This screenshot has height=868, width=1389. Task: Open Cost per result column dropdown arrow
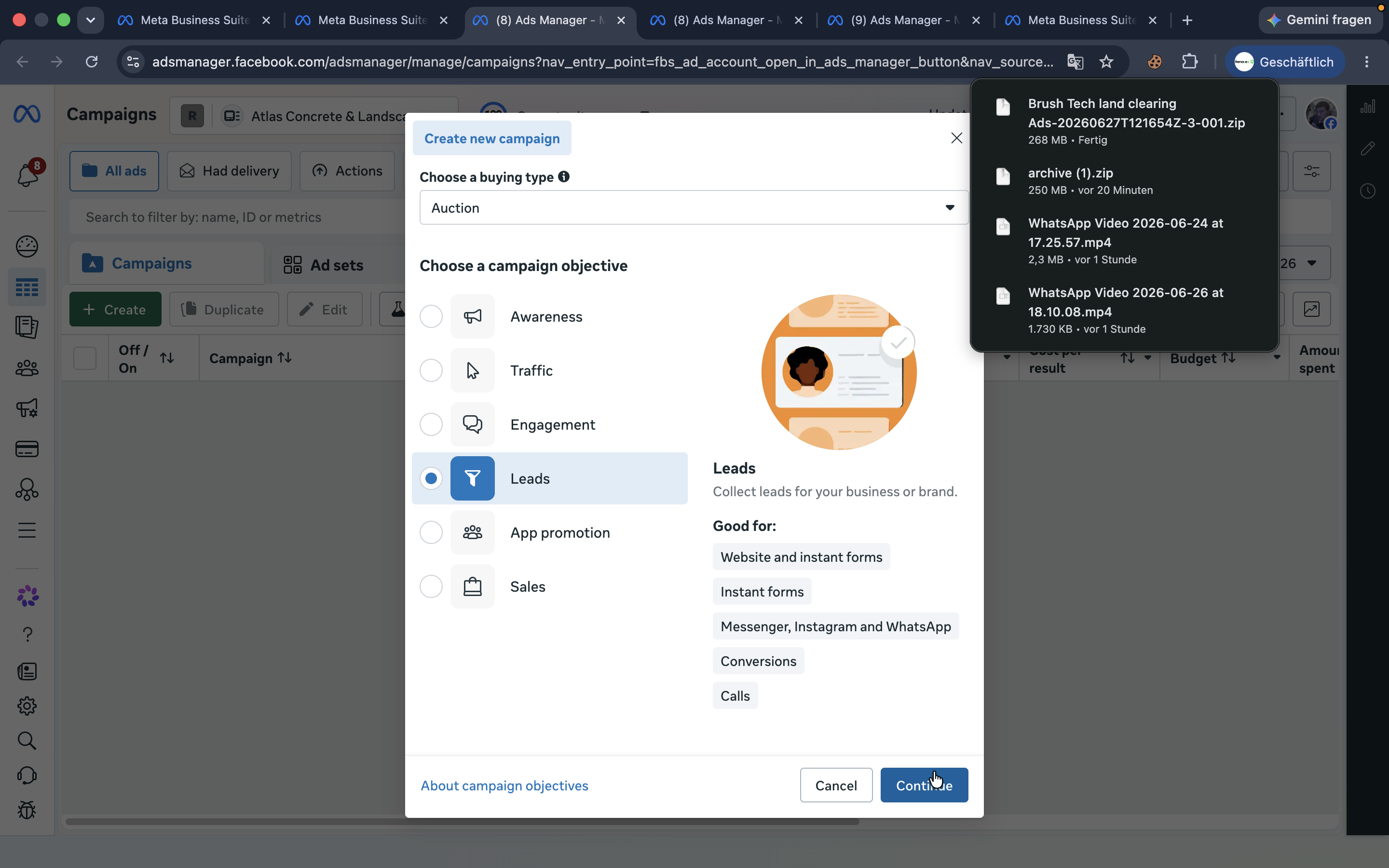pyautogui.click(x=1147, y=358)
